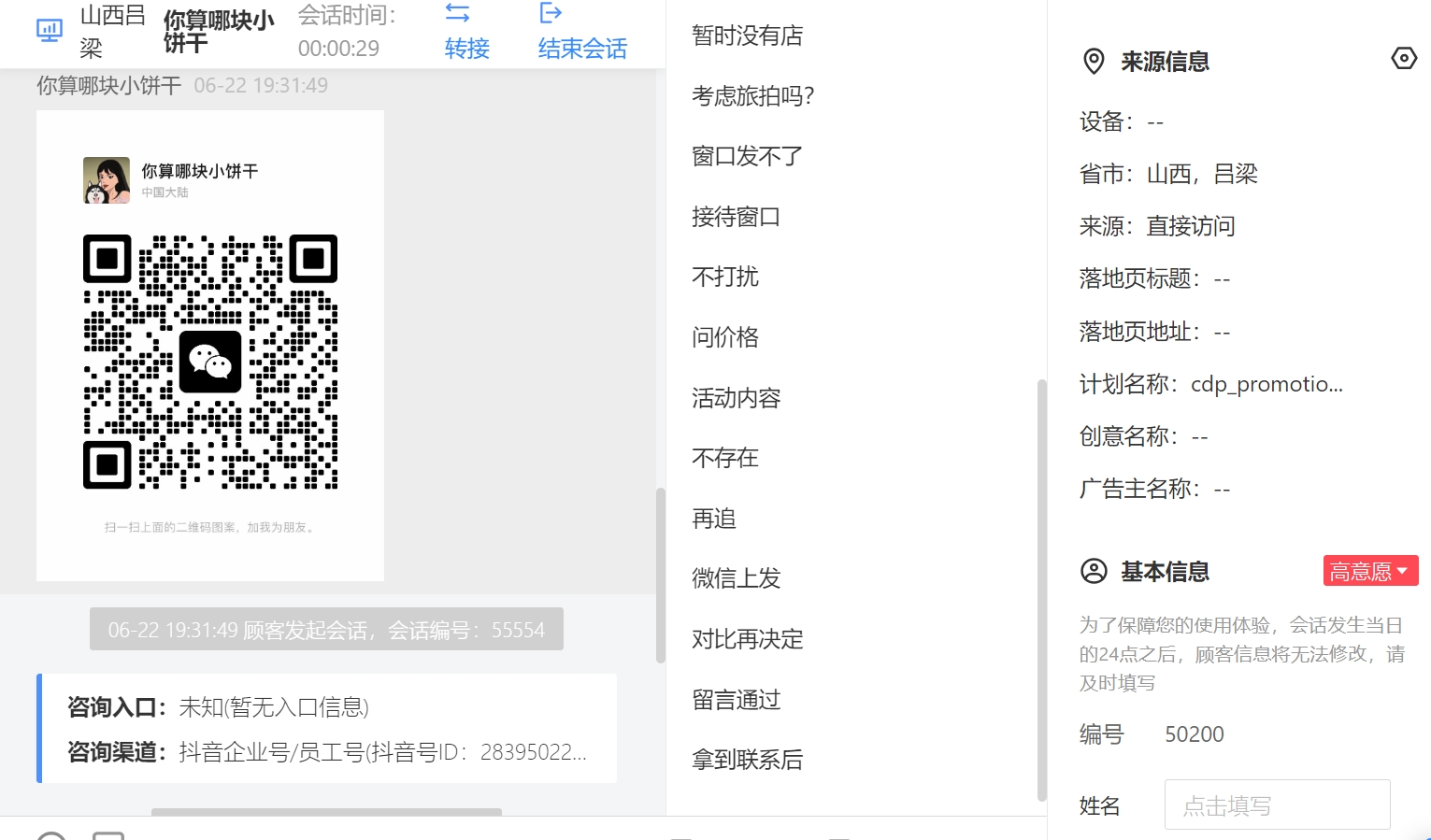Click the system notice with 会话编号 55554

326,630
